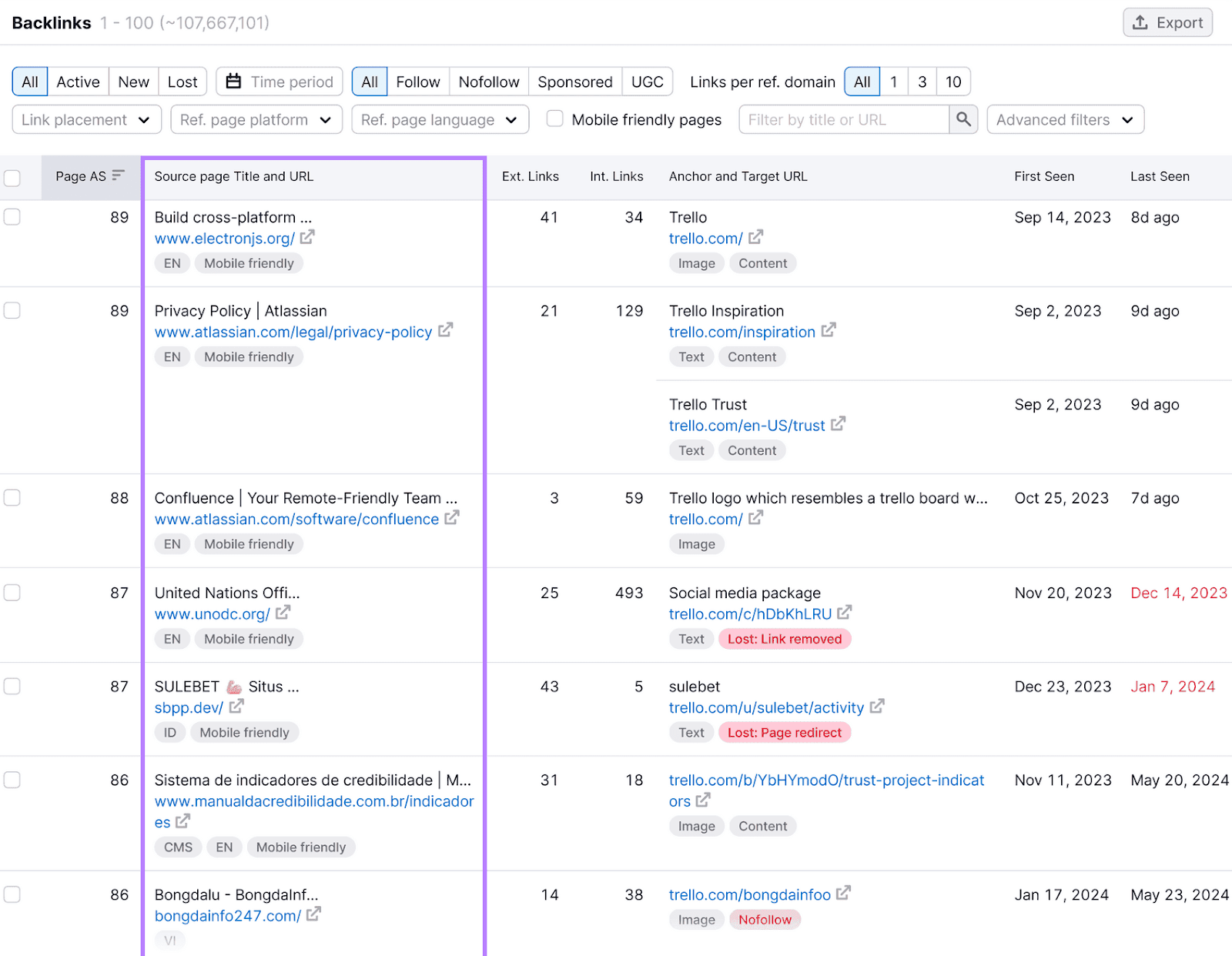Click external link icon next to www.unodc.org
The image size is (1232, 956).
[x=283, y=613]
